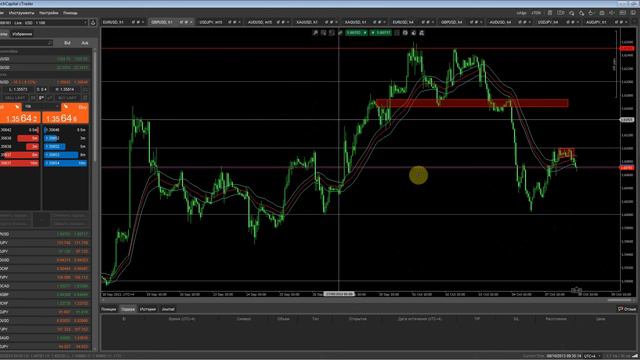Image resolution: width=640 pixels, height=360 pixels.
Task: Select the pencil drawing tool on chart toolbar
Action: click(x=340, y=33)
